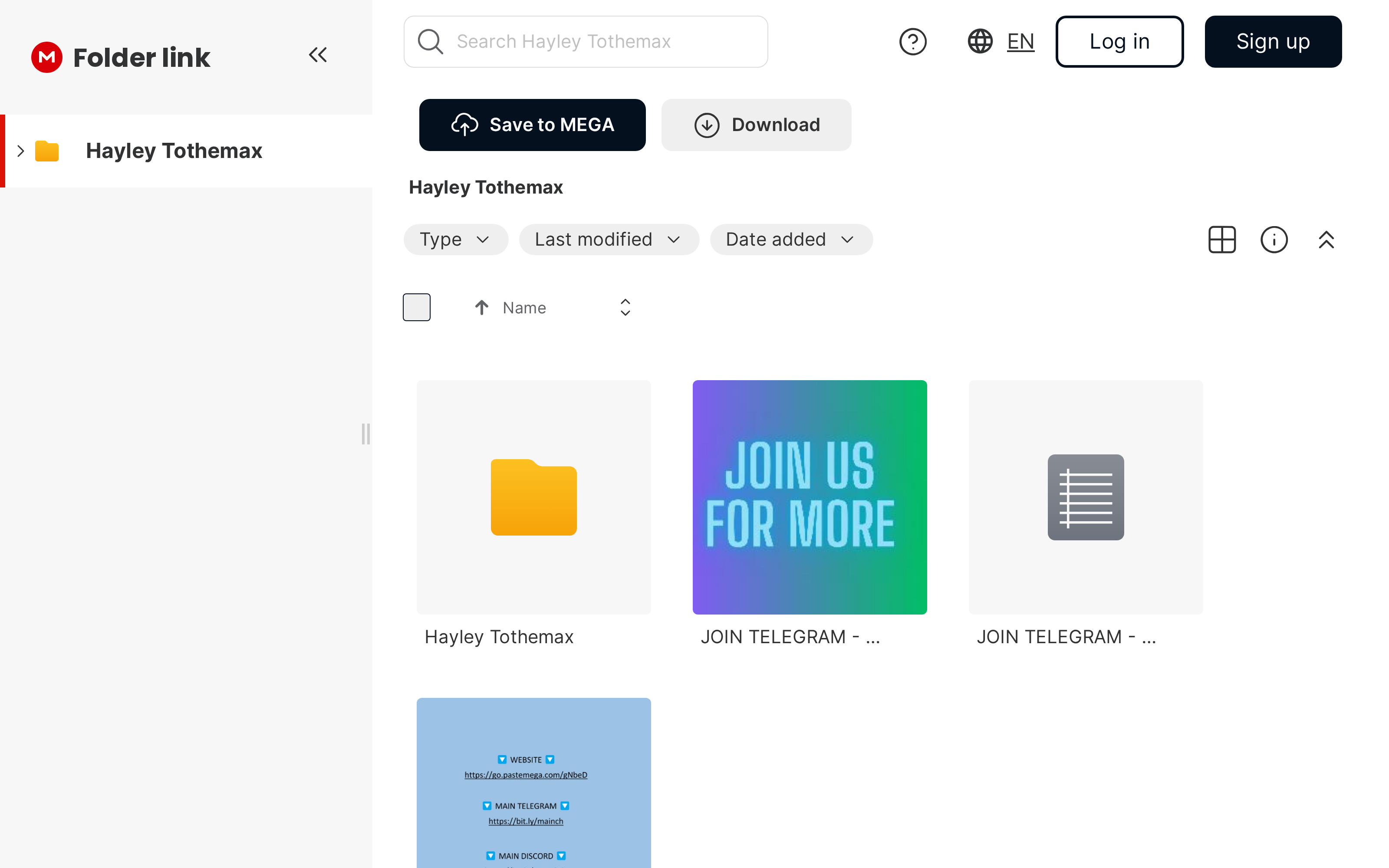Expand Hayley Tothemax tree chevron
Image resolution: width=1389 pixels, height=868 pixels.
coord(21,151)
